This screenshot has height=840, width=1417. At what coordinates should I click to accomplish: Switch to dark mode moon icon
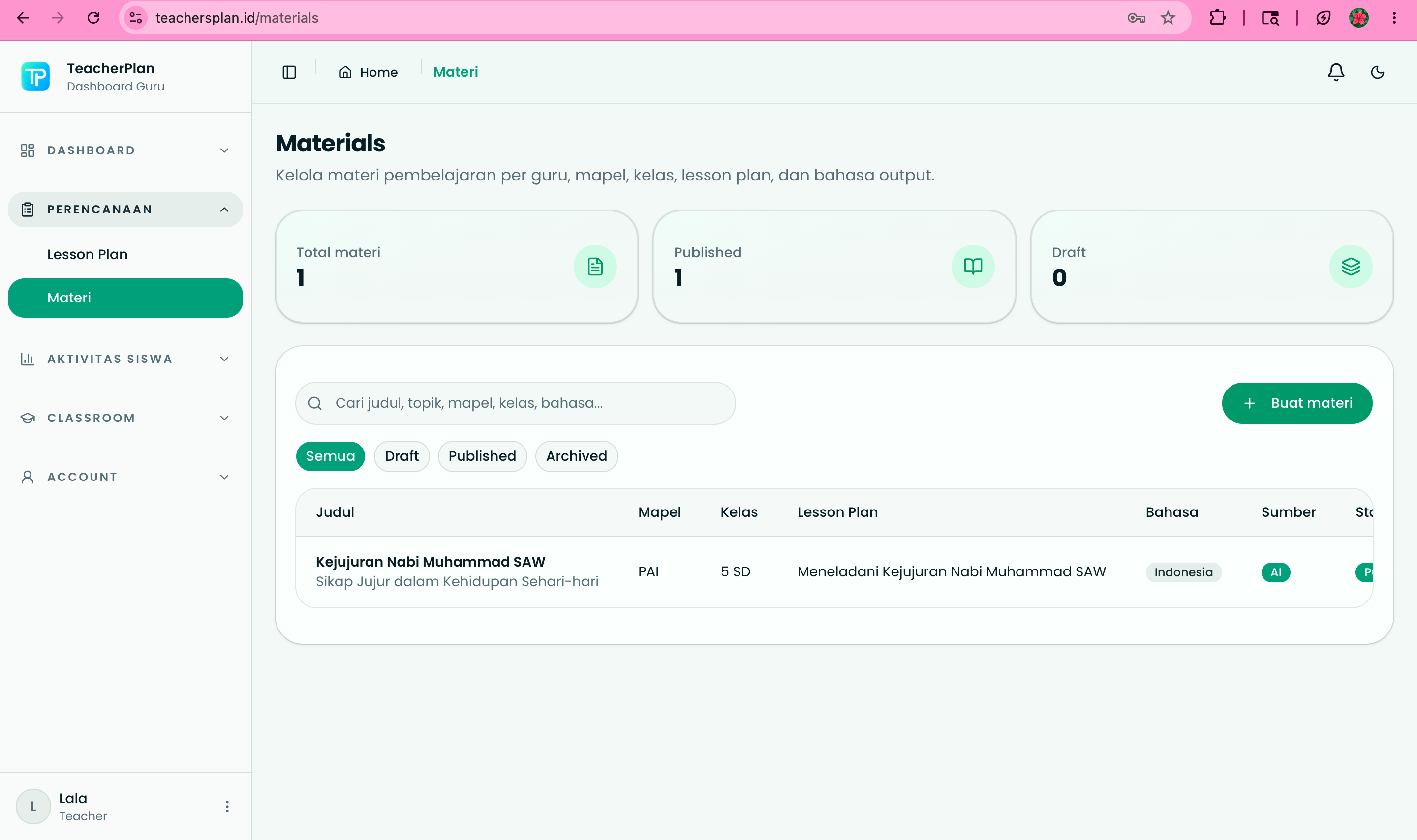click(1377, 72)
